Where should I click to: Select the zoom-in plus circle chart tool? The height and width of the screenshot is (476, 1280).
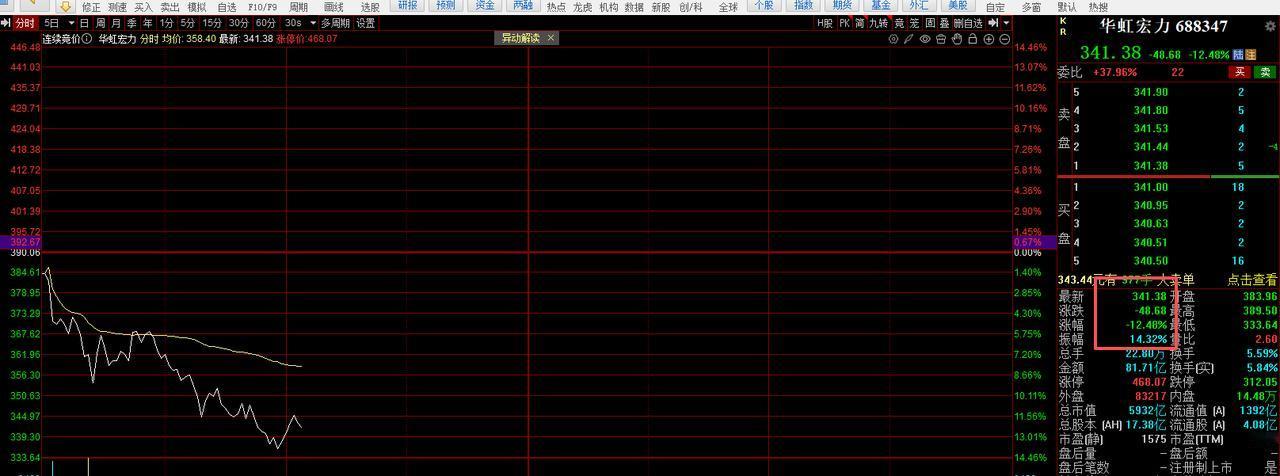(989, 40)
